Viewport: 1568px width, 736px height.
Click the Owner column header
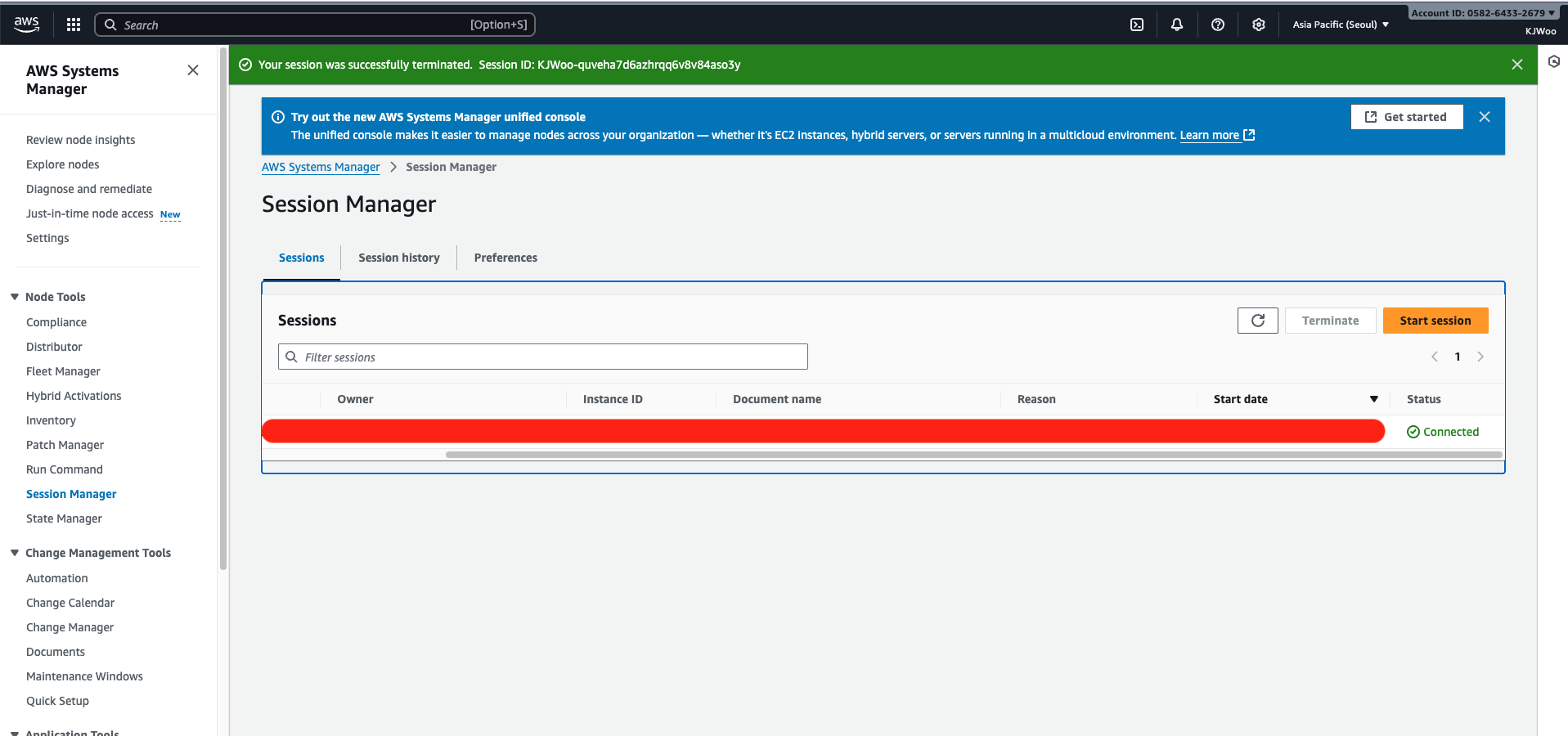coord(355,399)
